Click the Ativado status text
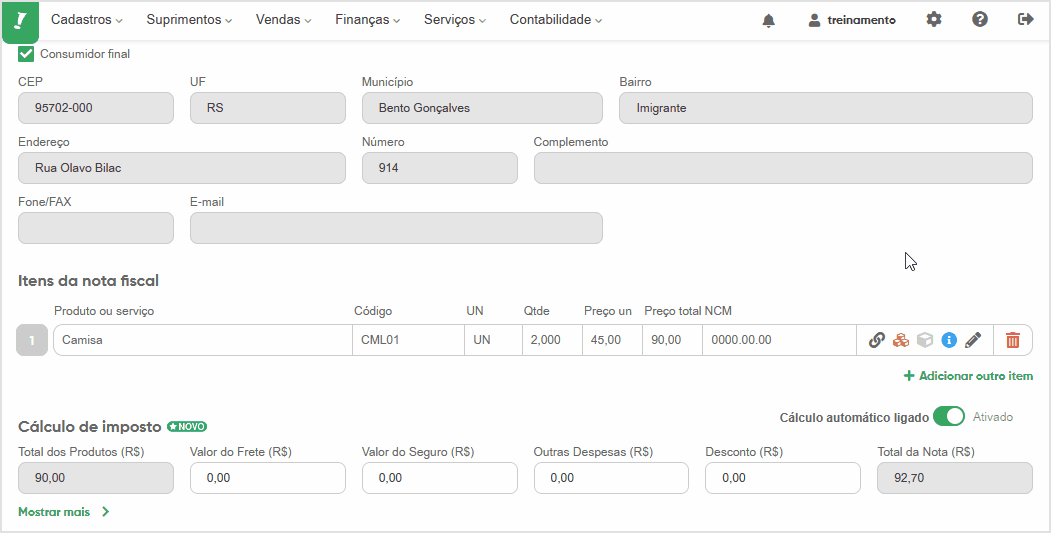 coord(993,417)
